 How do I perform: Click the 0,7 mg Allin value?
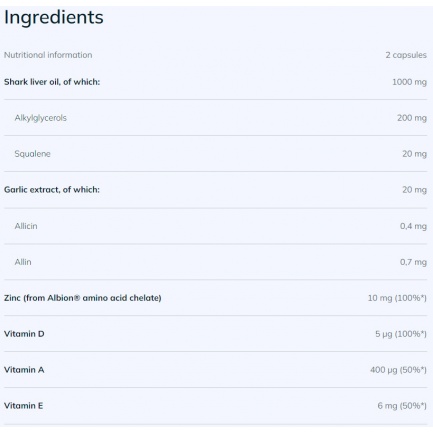click(x=413, y=262)
